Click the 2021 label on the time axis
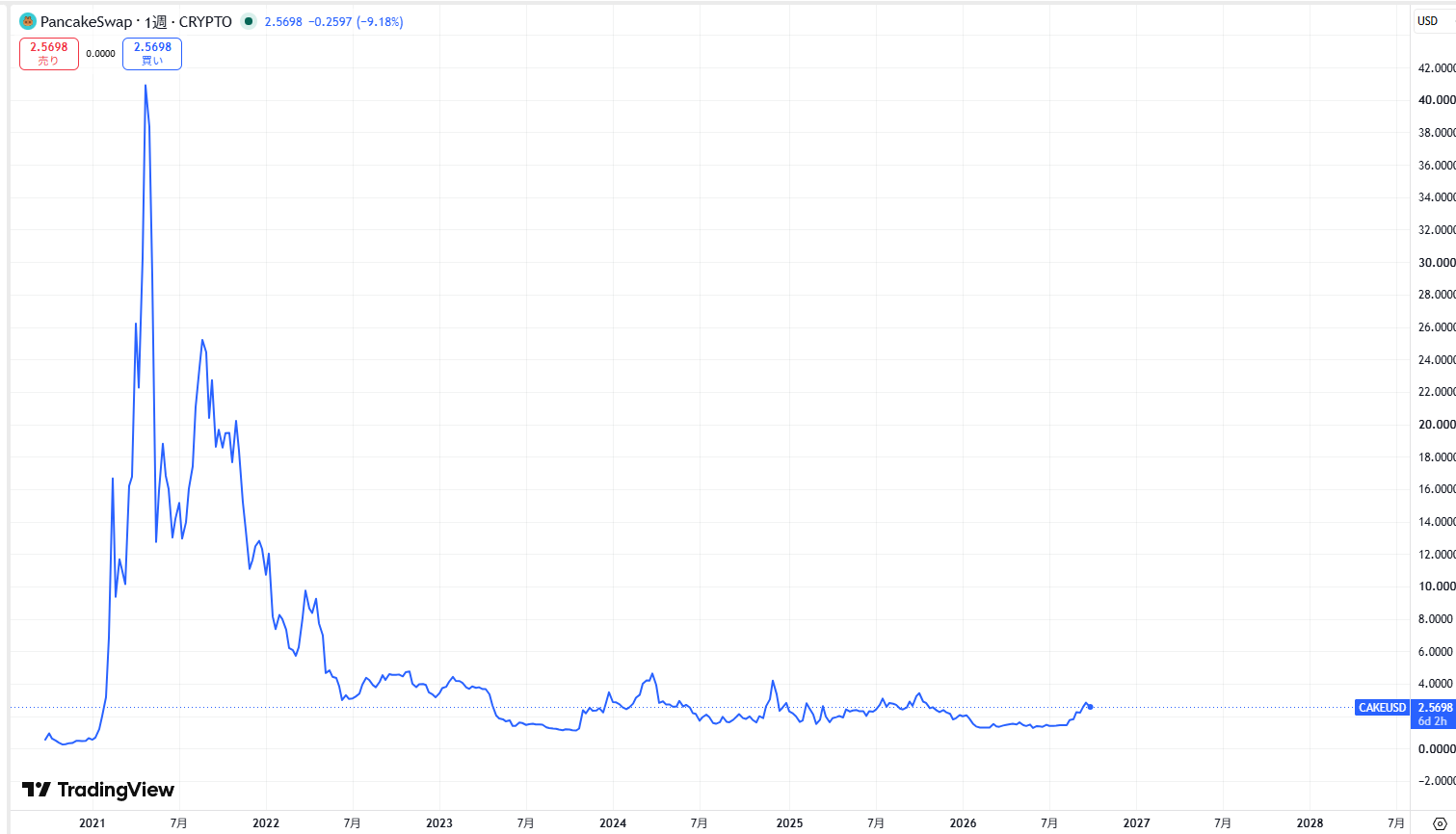 pyautogui.click(x=93, y=823)
